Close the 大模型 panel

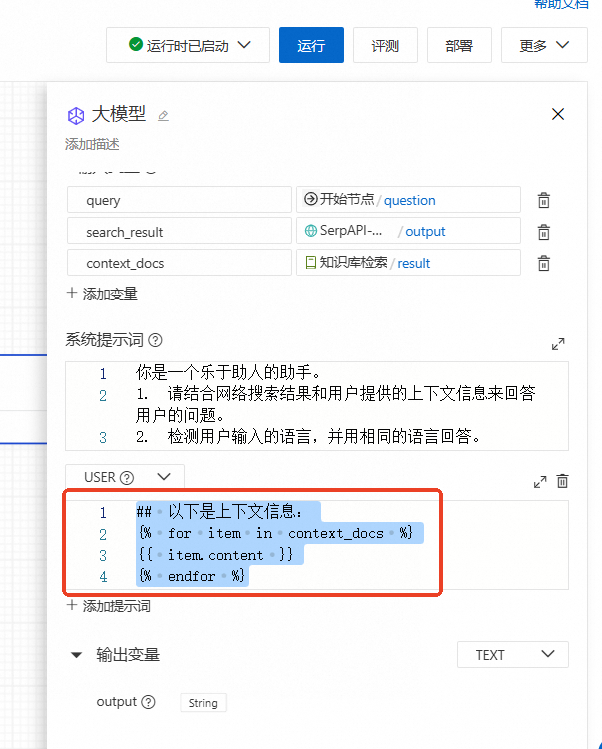coord(558,114)
